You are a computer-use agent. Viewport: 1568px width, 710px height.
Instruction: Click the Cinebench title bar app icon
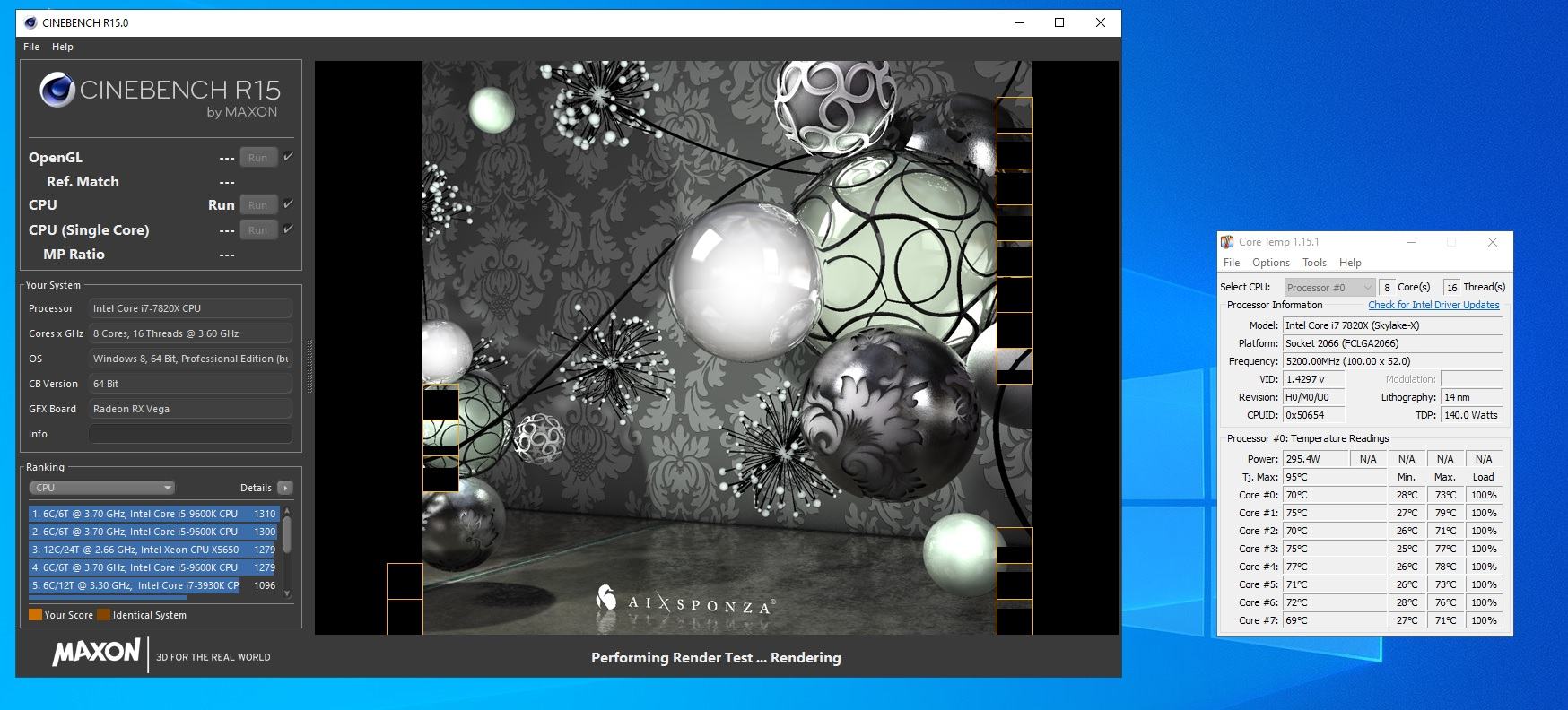coord(30,22)
